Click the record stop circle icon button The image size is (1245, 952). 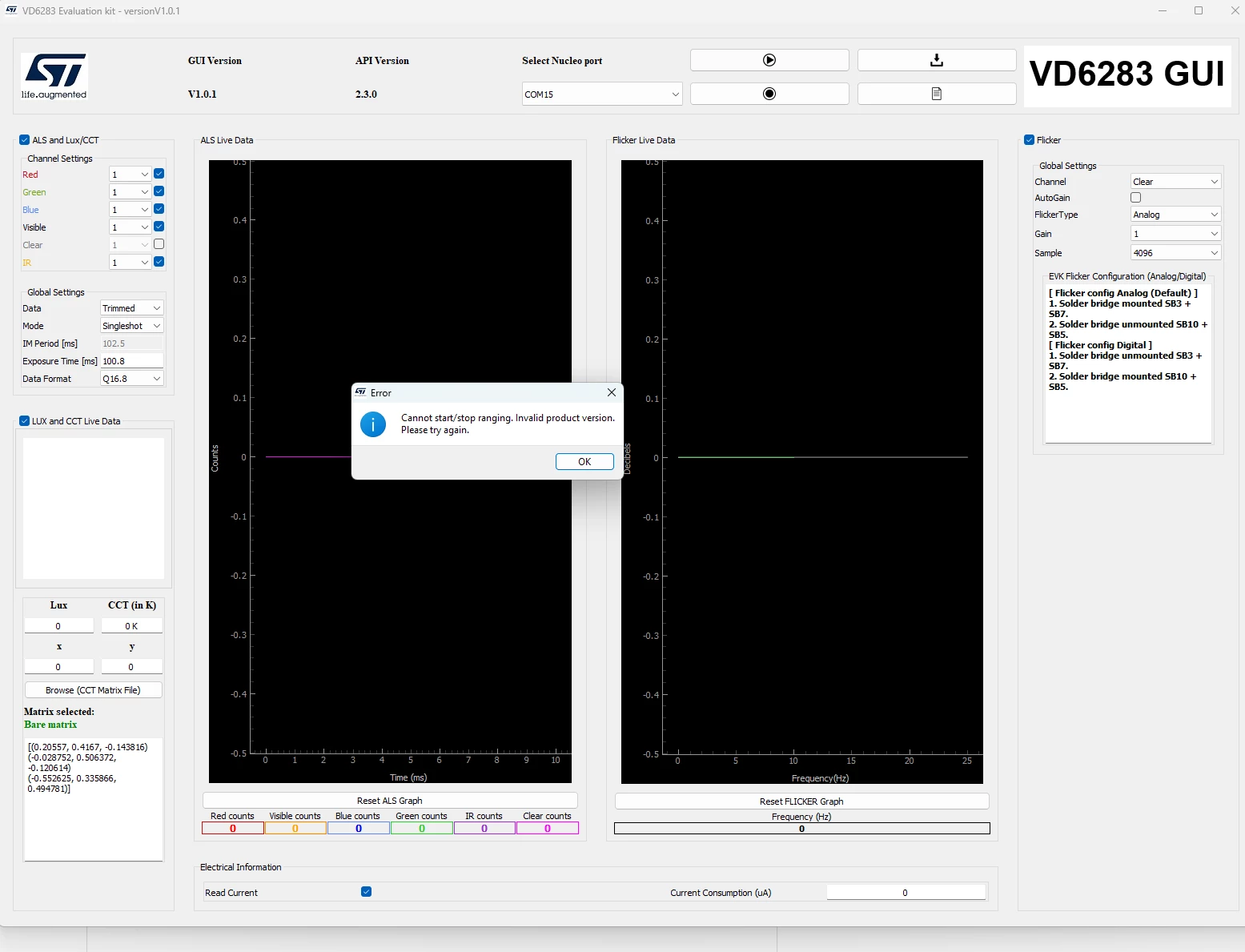tap(769, 94)
